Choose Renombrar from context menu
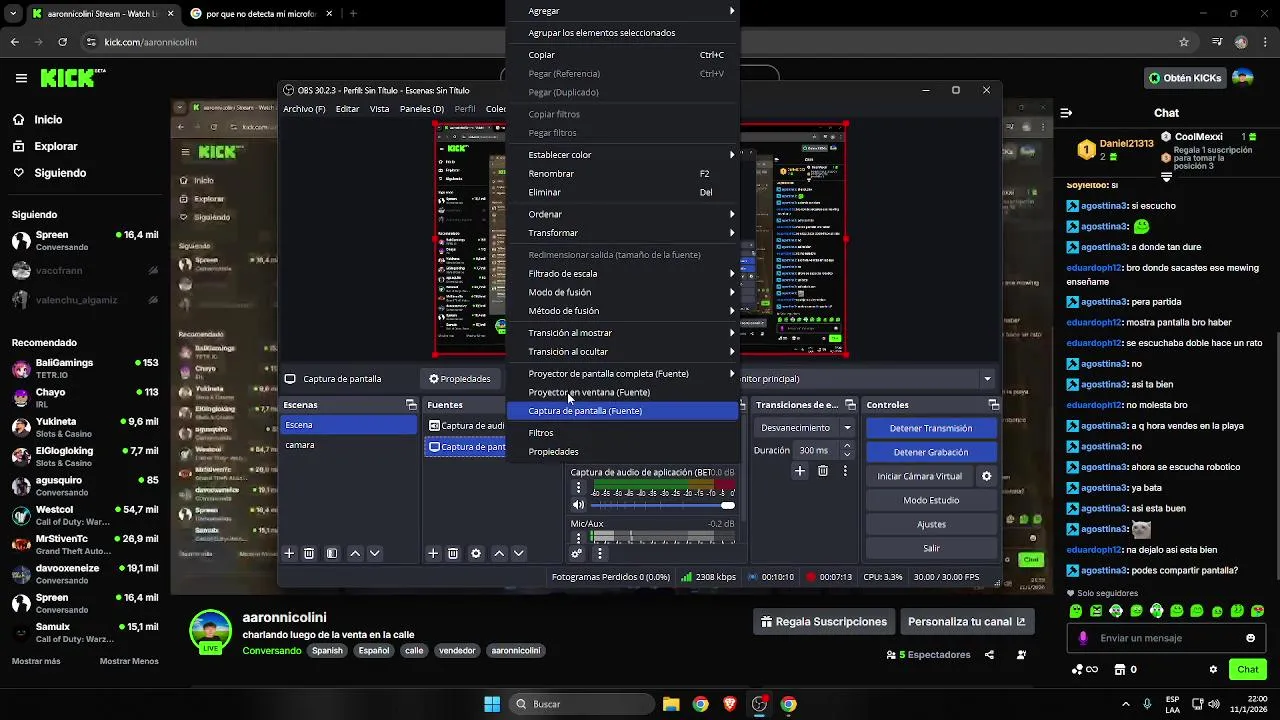 point(623,174)
